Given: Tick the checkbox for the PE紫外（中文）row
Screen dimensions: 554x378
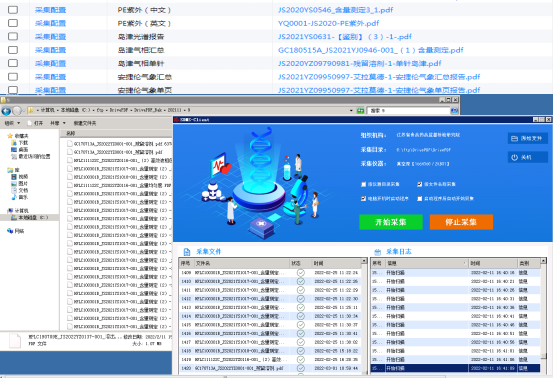Looking at the screenshot, I should coord(13,10).
